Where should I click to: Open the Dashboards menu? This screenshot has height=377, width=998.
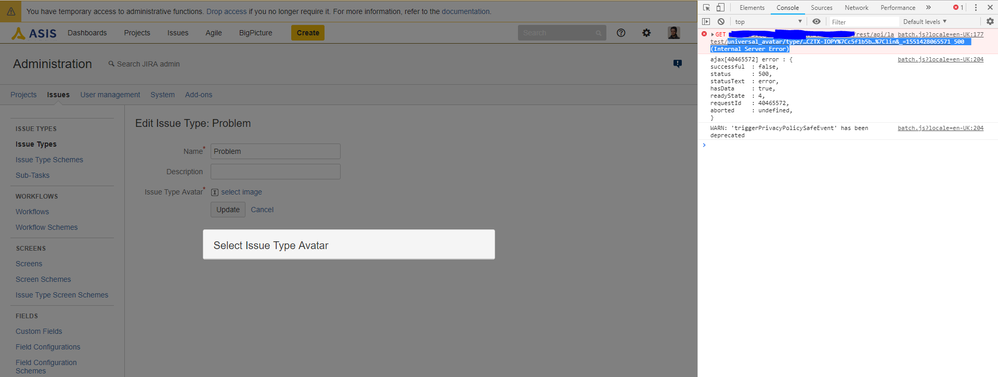click(87, 32)
